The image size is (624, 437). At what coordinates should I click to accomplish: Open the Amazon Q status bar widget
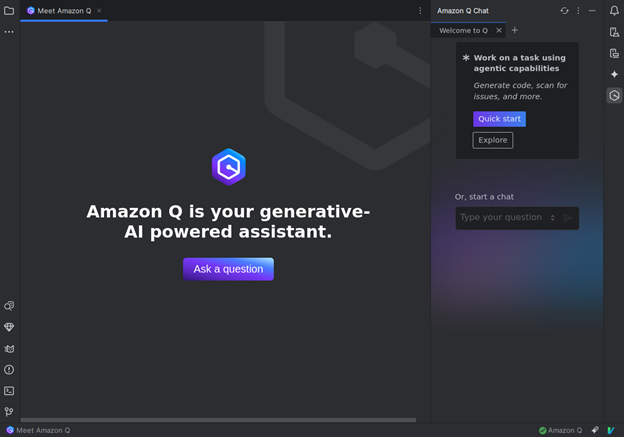click(x=560, y=430)
